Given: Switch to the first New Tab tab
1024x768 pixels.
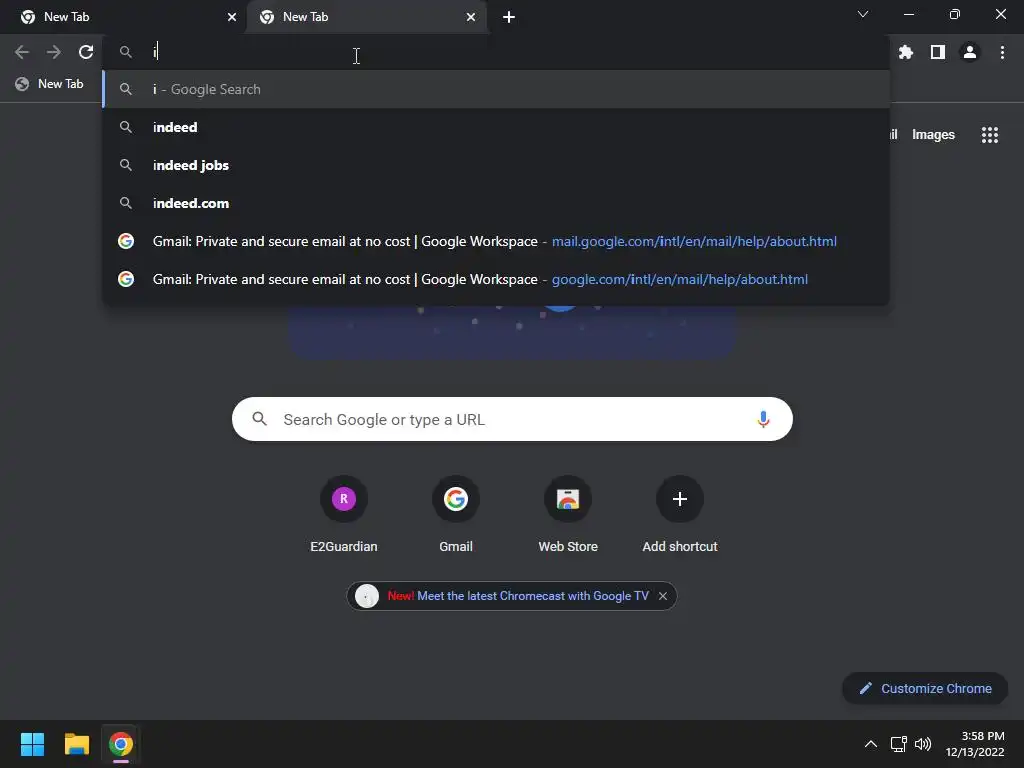Looking at the screenshot, I should tap(123, 17).
